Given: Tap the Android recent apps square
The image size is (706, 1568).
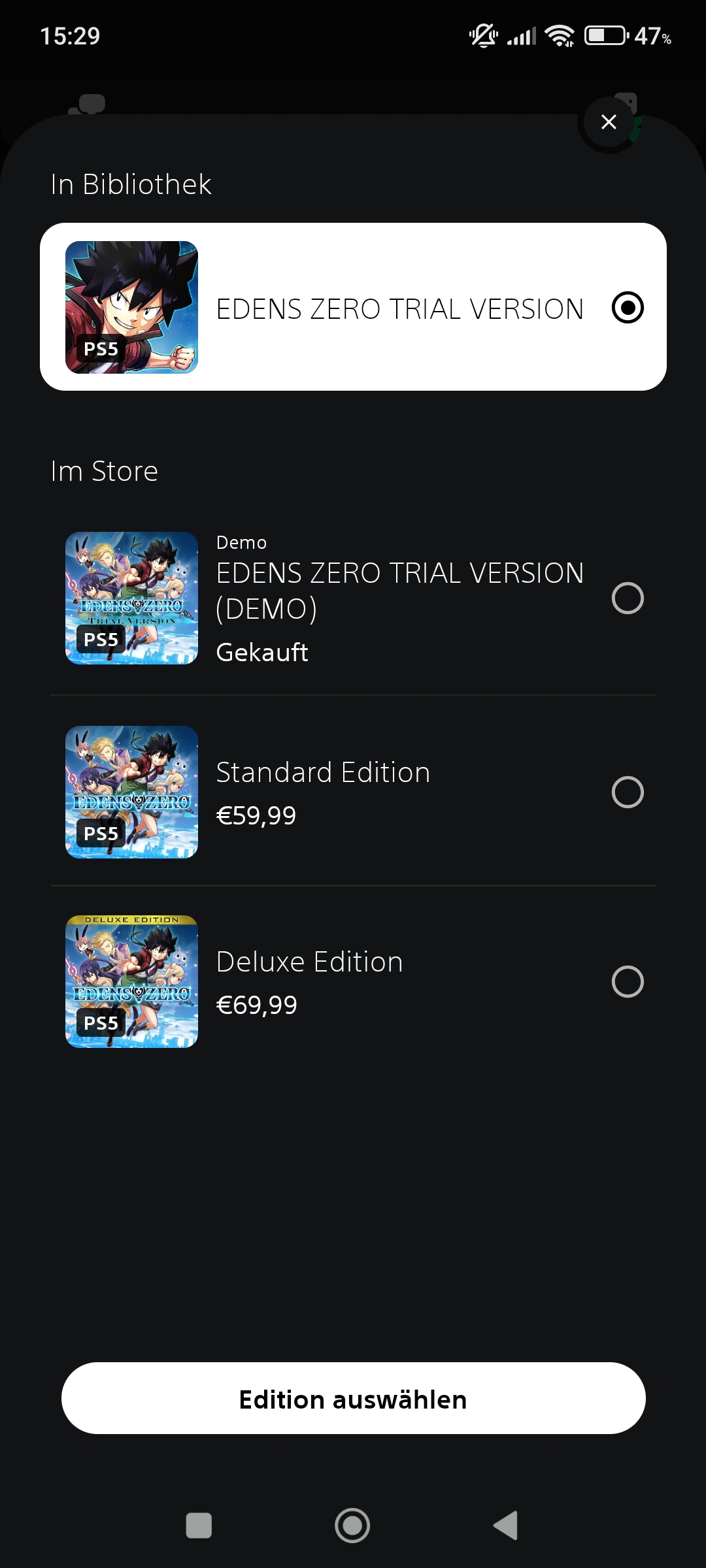Looking at the screenshot, I should point(199,1526).
